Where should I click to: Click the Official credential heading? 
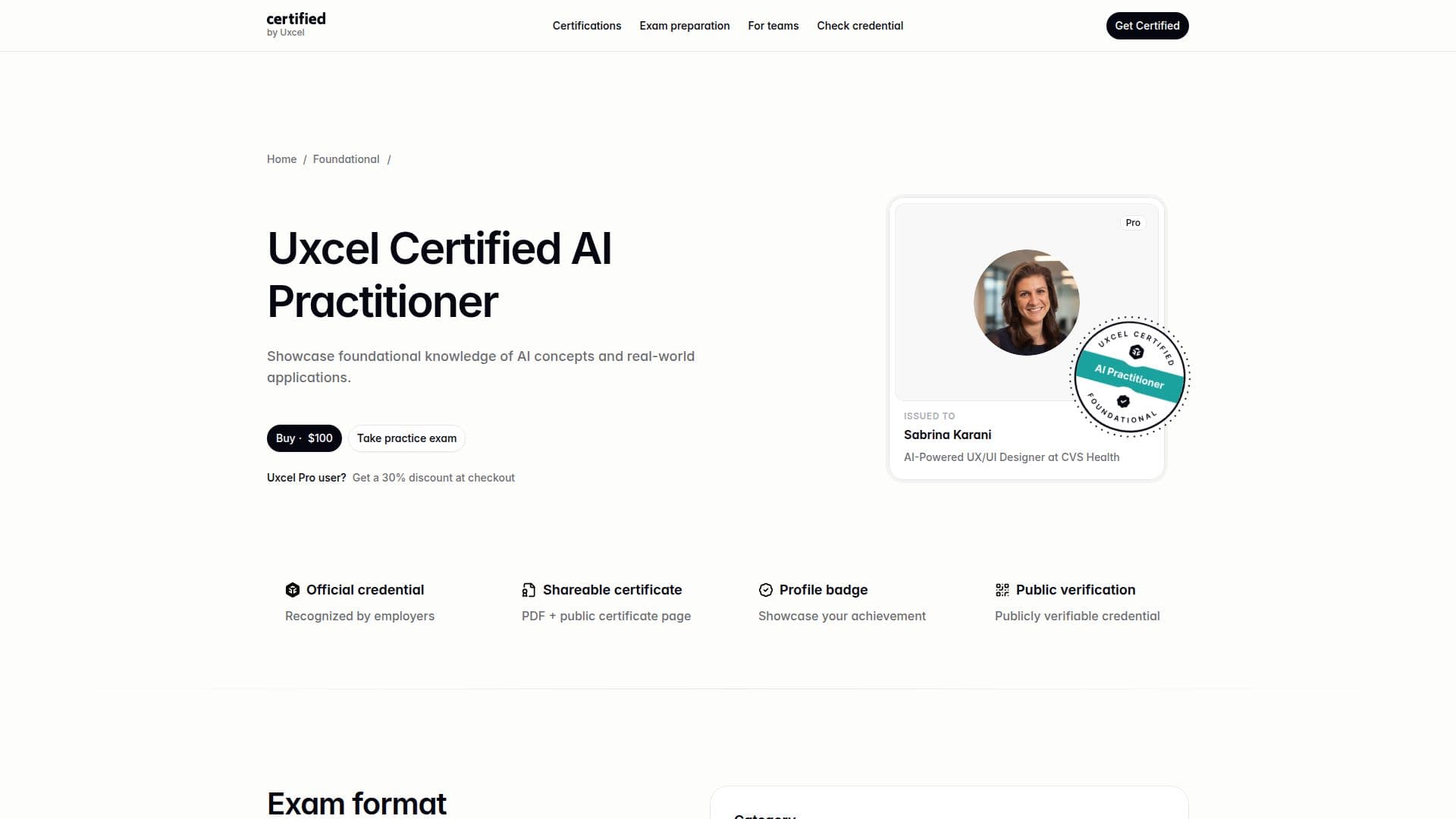pos(365,590)
